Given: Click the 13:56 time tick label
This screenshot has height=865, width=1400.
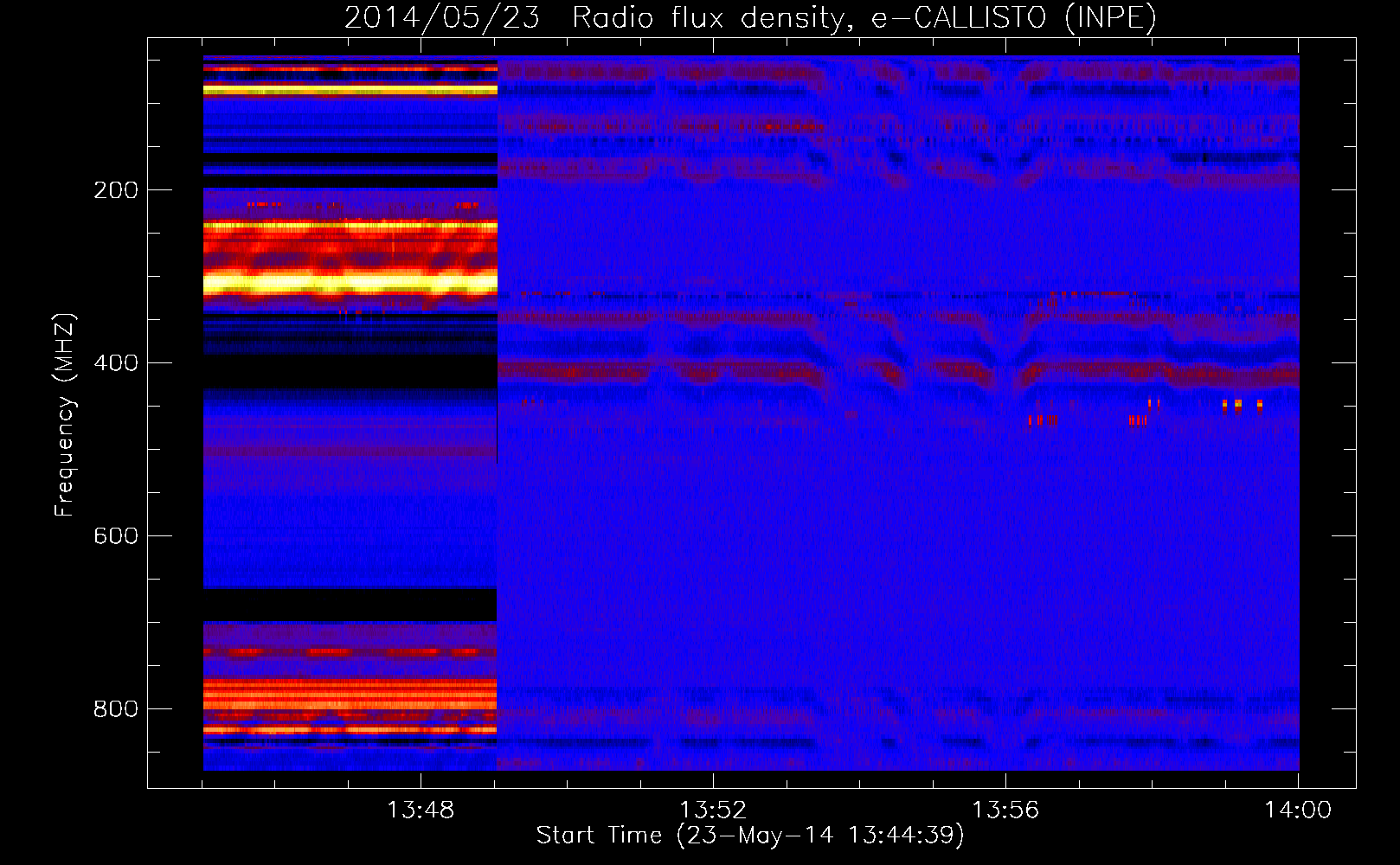Looking at the screenshot, I should tap(1005, 811).
